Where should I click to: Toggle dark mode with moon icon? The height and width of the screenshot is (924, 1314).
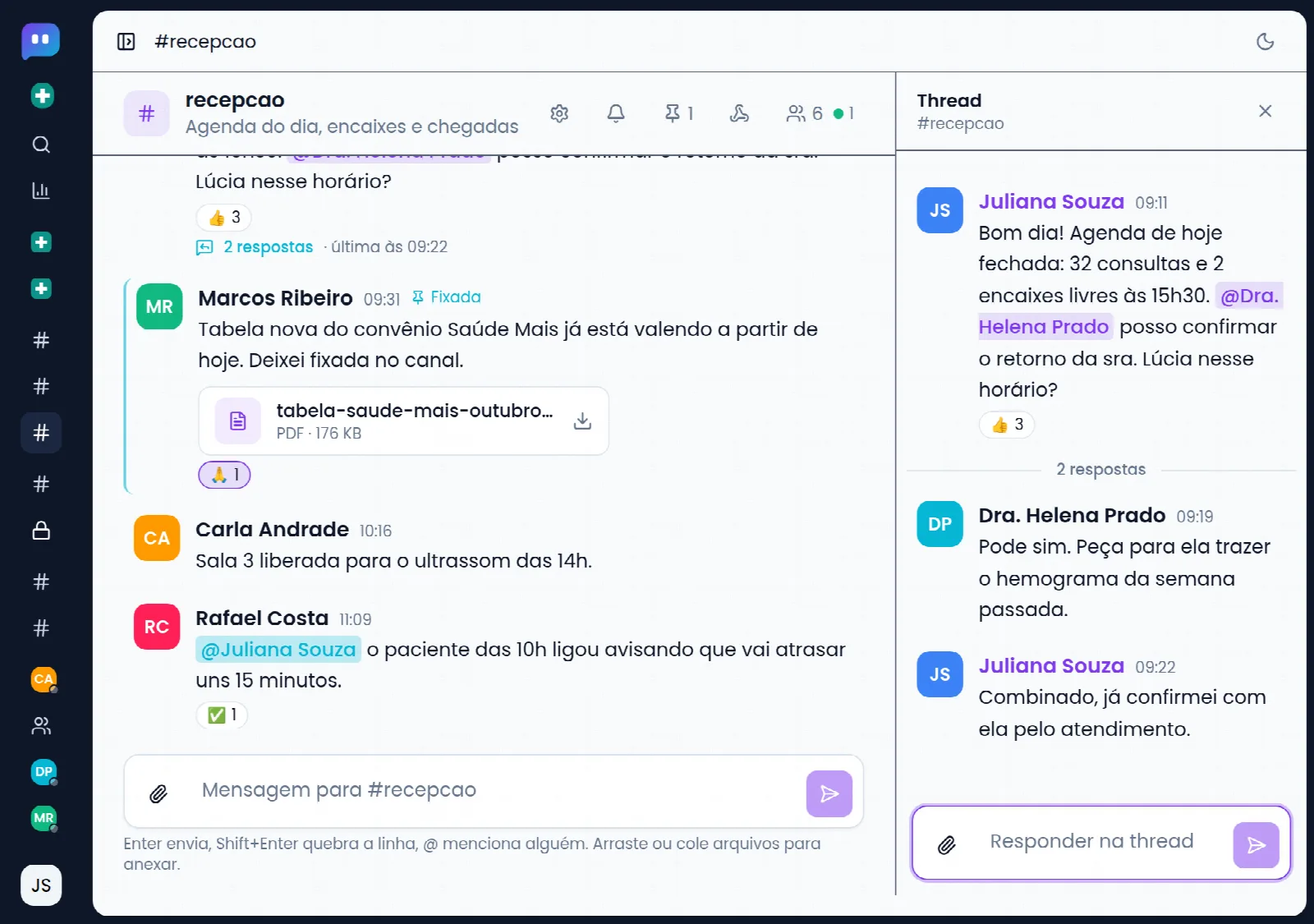point(1266,41)
